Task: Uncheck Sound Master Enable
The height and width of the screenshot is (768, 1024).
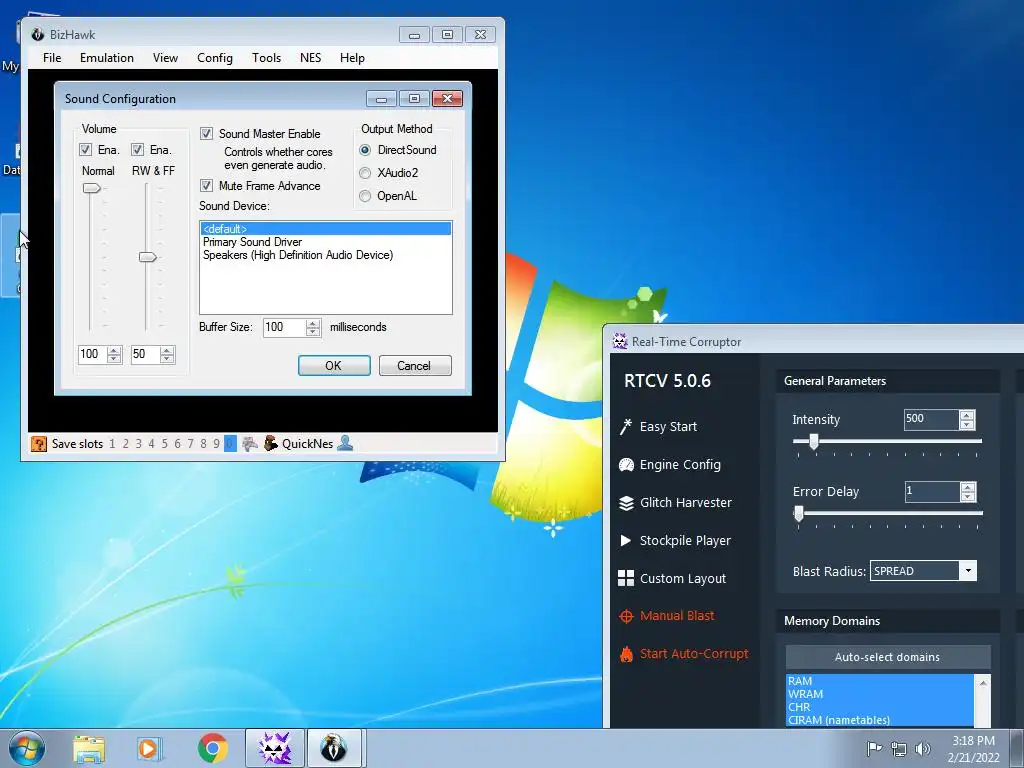Action: point(206,133)
